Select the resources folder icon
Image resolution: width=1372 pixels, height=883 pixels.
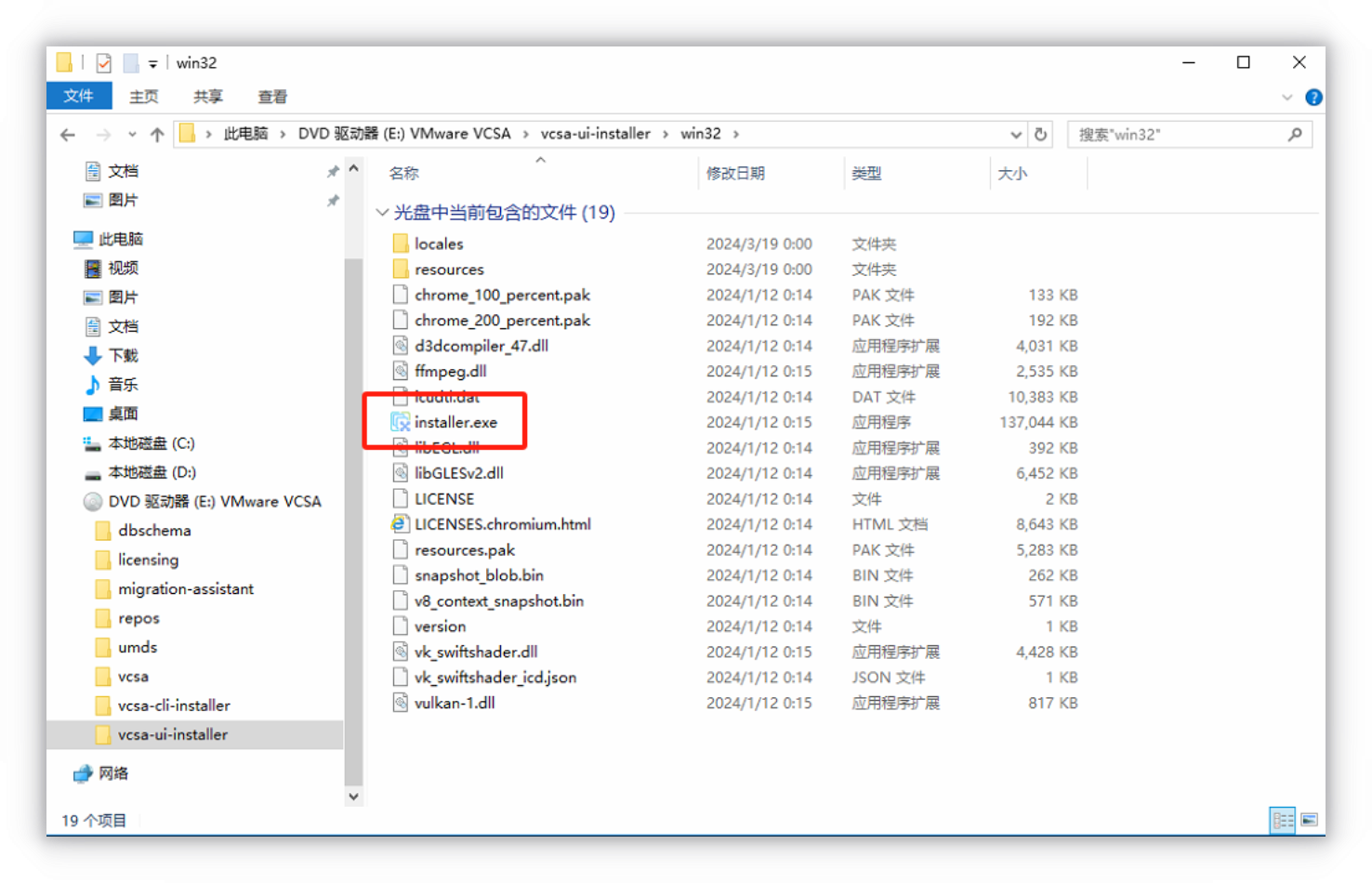point(401,270)
